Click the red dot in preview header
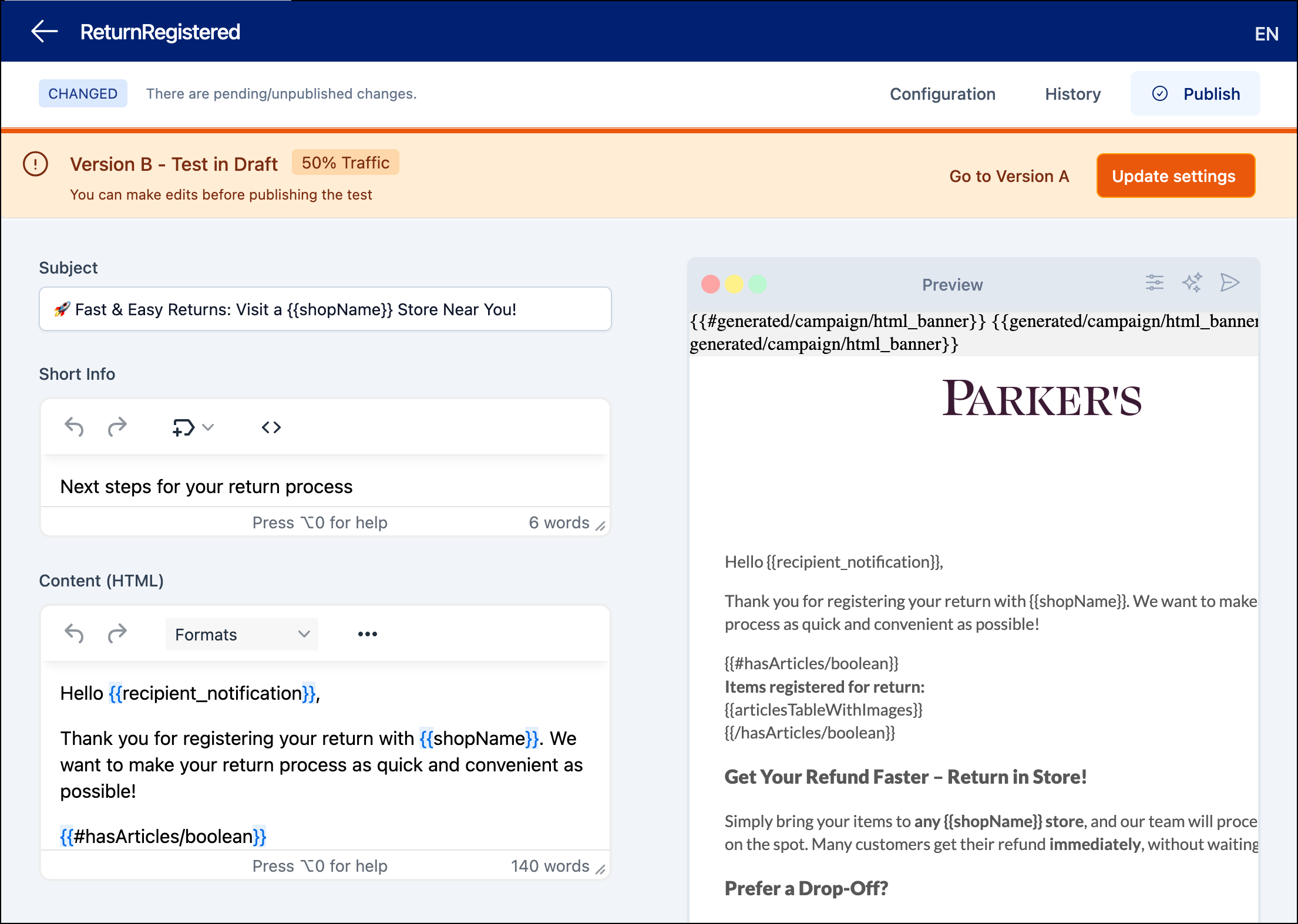1298x924 pixels. pos(711,283)
